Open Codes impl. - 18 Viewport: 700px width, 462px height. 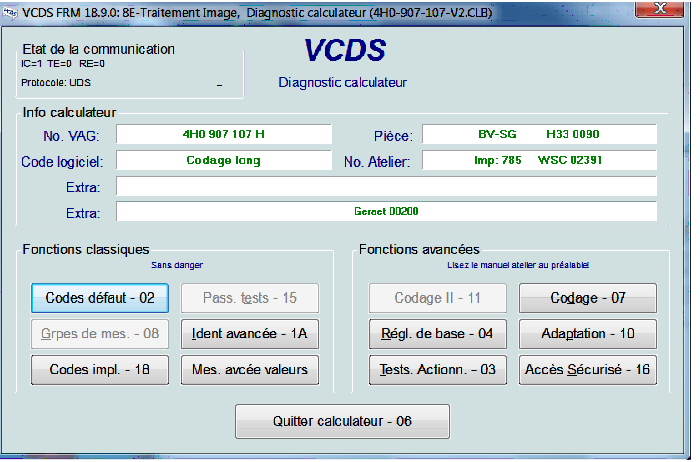point(100,370)
